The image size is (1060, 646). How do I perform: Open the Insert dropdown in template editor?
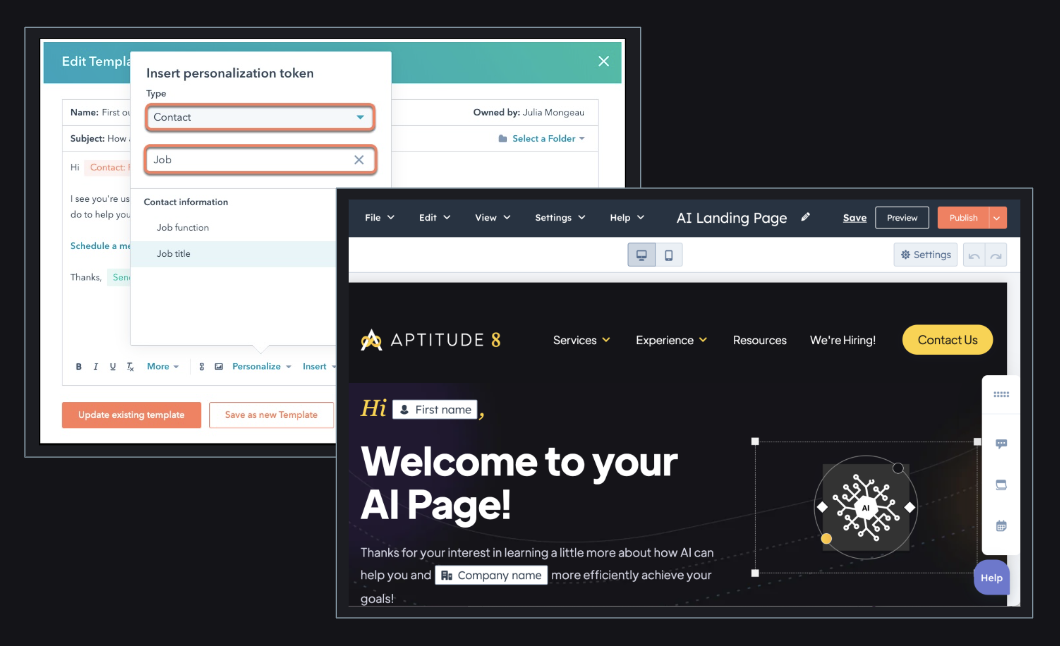pos(318,367)
